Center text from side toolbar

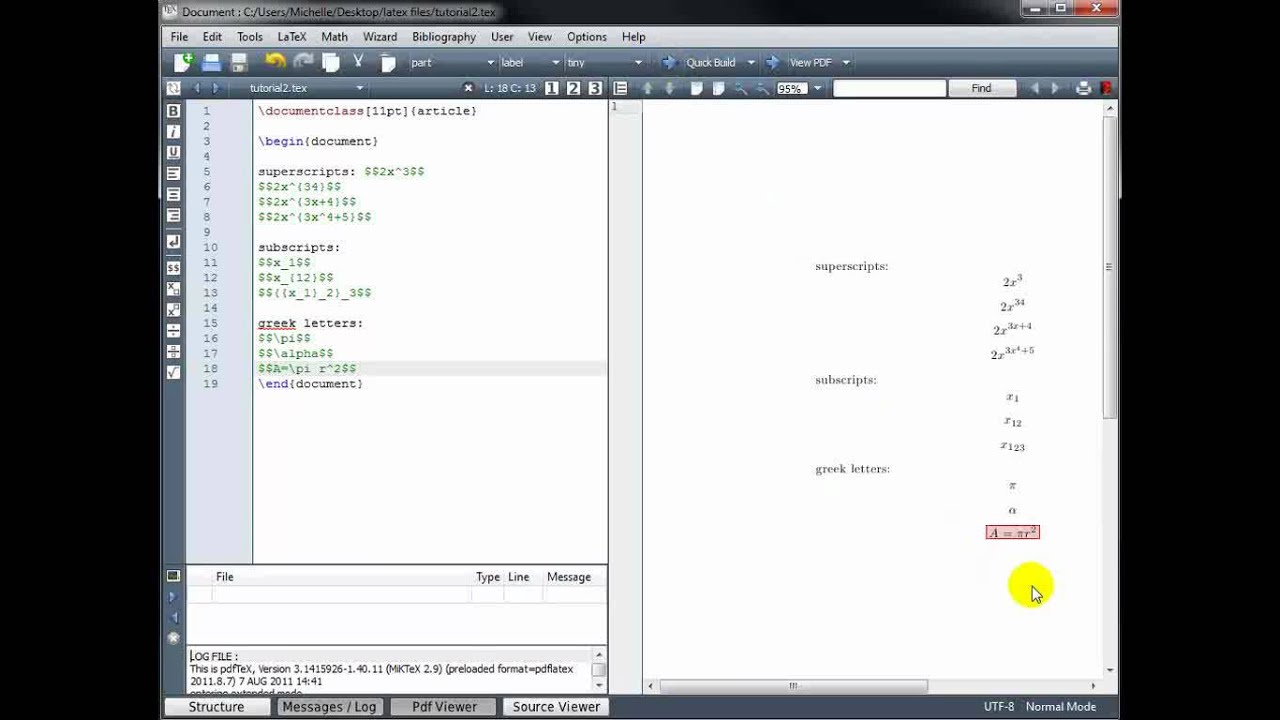173,195
